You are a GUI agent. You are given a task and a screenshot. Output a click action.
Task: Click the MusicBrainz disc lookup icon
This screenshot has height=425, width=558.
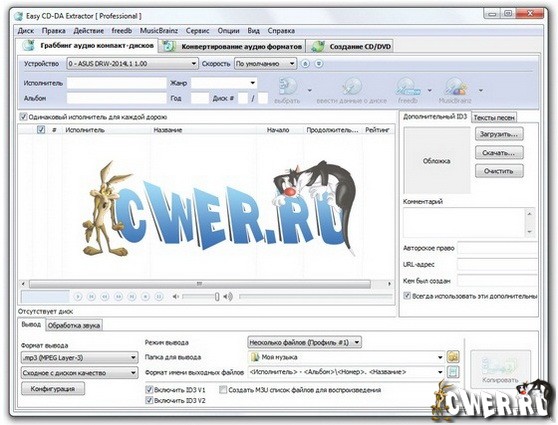(456, 86)
